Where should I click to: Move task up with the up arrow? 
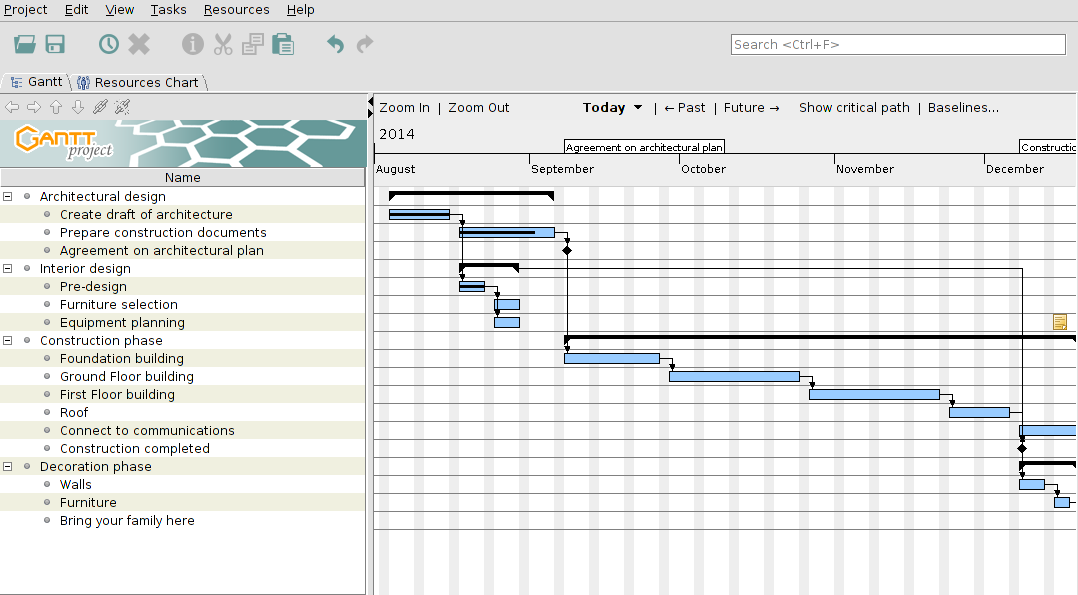56,107
